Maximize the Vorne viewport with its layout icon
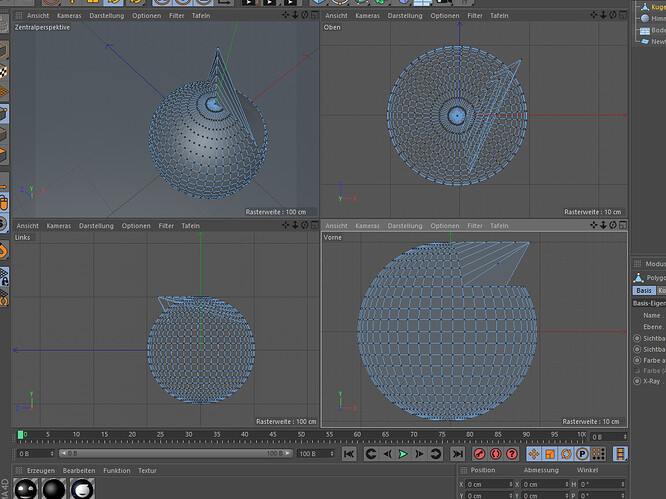Image resolution: width=666 pixels, height=499 pixels. click(623, 225)
